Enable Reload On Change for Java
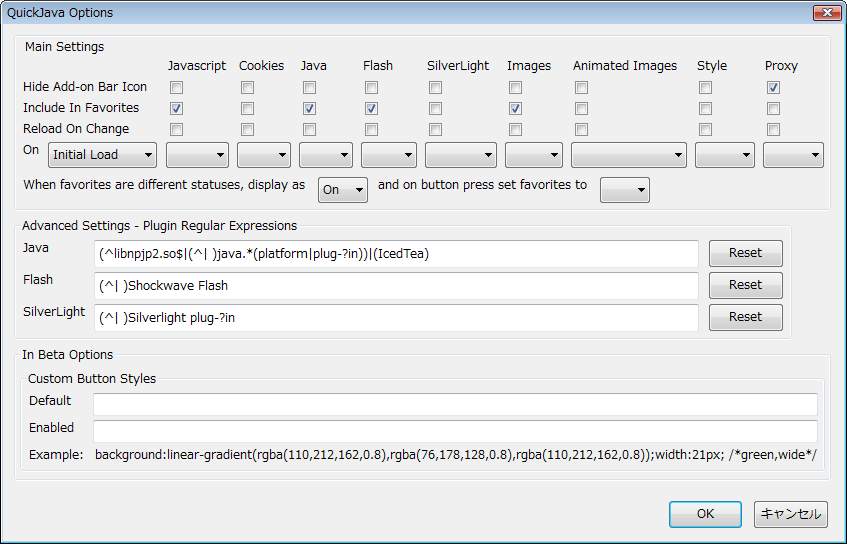Viewport: 847px width, 544px height. pyautogui.click(x=309, y=130)
